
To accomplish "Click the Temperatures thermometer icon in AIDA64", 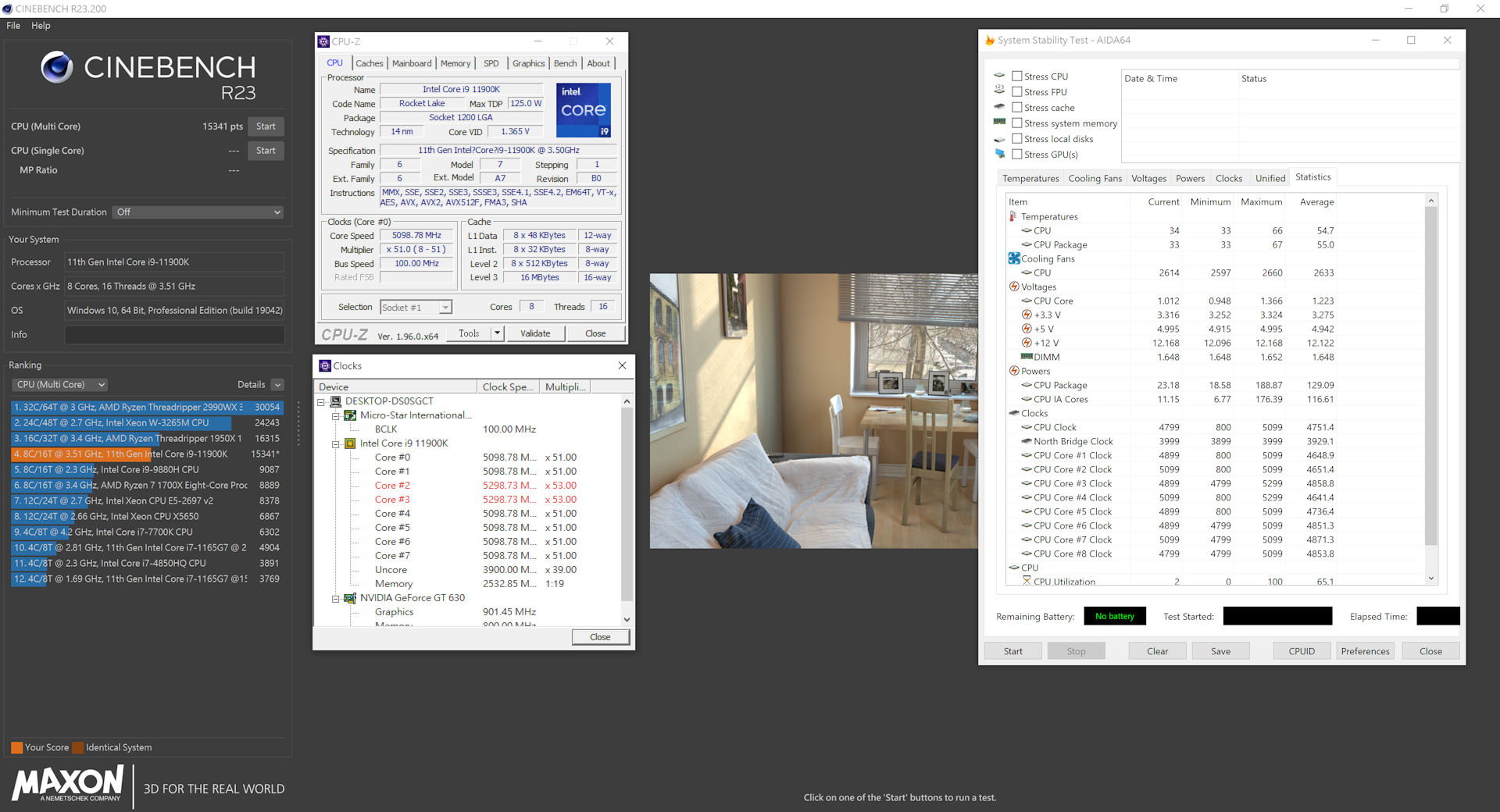I will [1013, 216].
